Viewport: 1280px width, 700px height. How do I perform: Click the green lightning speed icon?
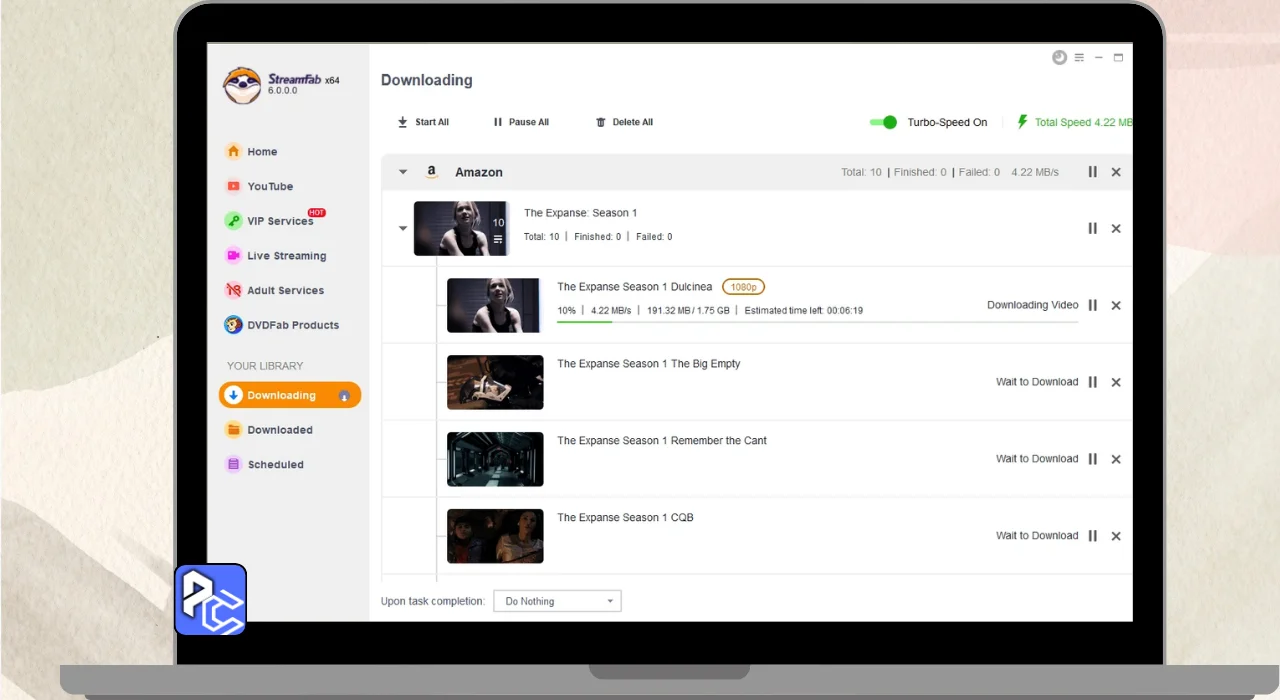point(1022,122)
